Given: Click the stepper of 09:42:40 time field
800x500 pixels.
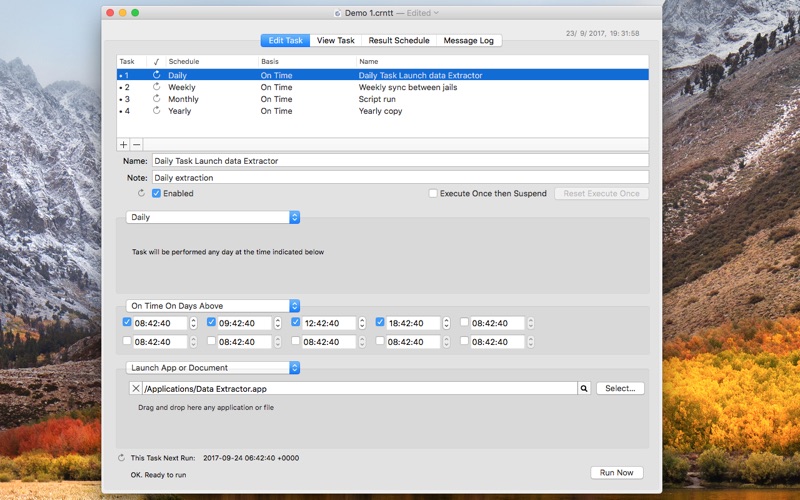Looking at the screenshot, I should pos(278,323).
